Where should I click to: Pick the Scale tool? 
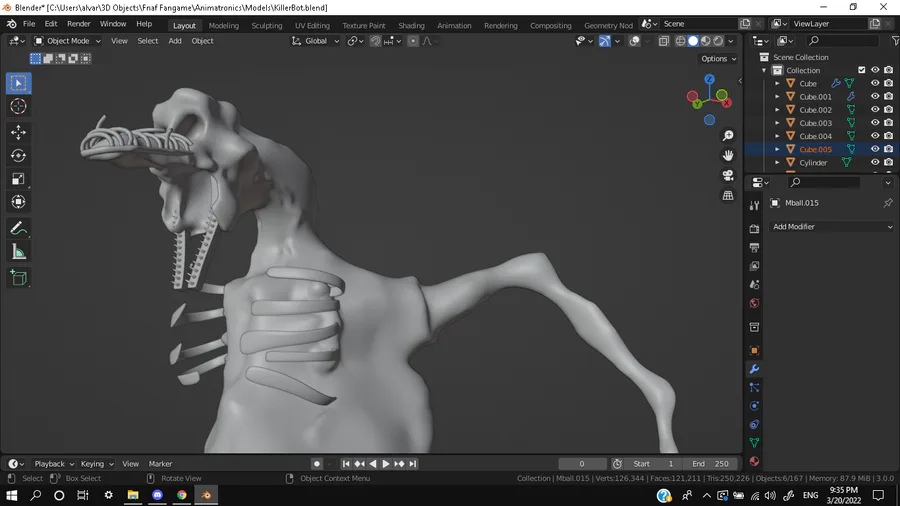coord(18,179)
